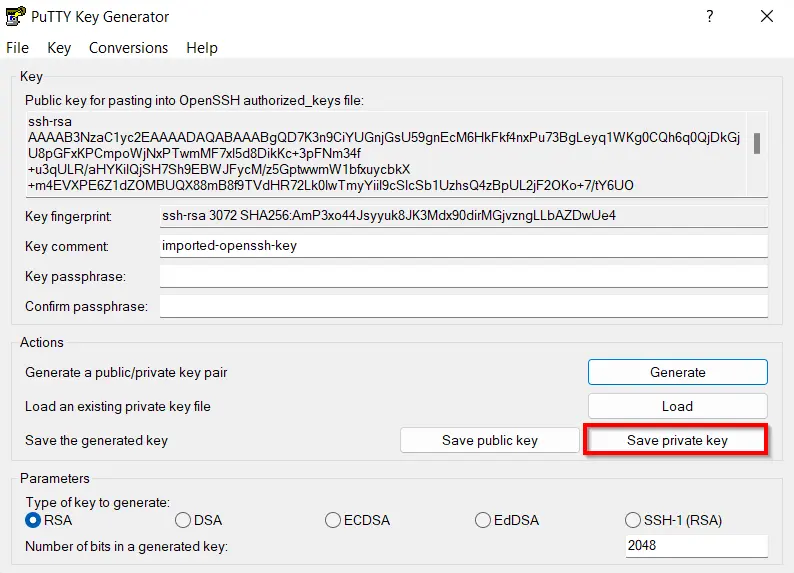Click the Key fingerprint field

click(464, 216)
